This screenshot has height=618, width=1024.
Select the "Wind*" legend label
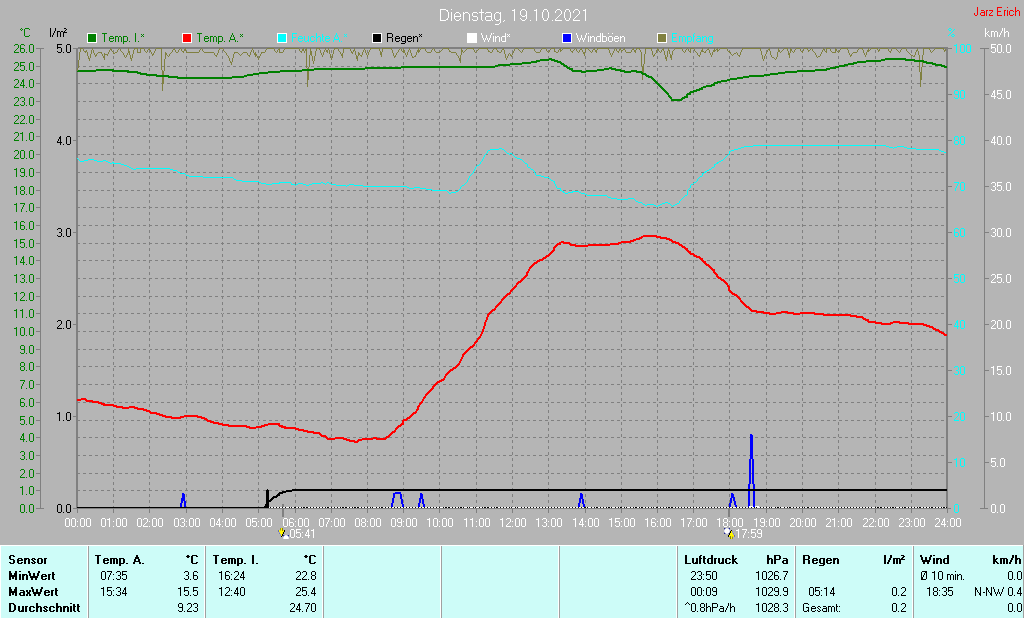click(496, 39)
